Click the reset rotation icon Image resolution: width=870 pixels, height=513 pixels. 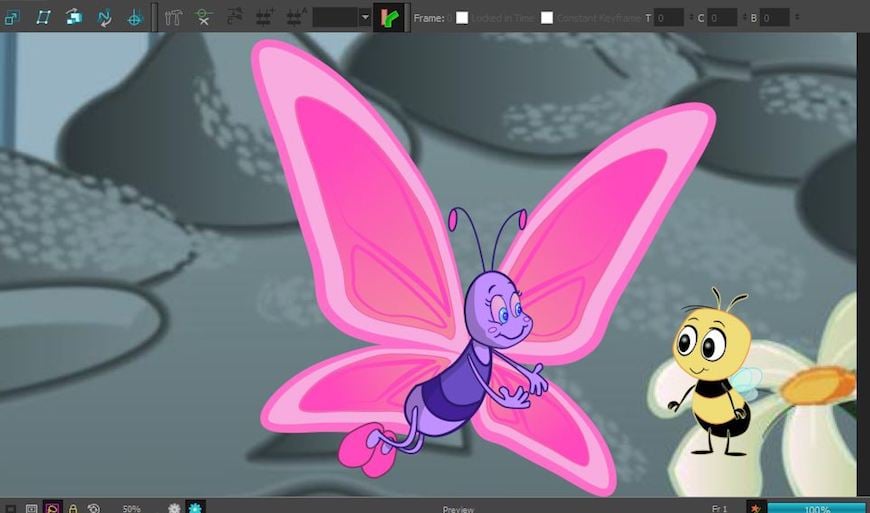pyautogui.click(x=94, y=508)
